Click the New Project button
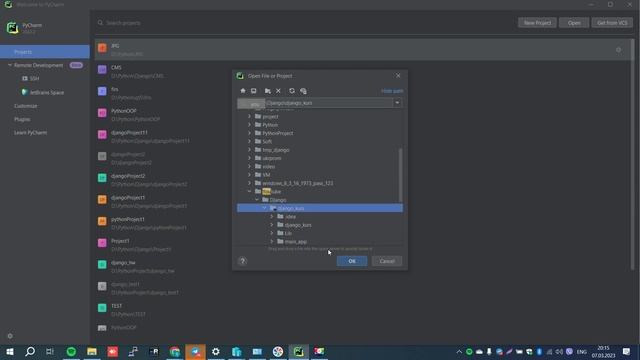Viewport: 640px width, 360px height. [x=537, y=23]
